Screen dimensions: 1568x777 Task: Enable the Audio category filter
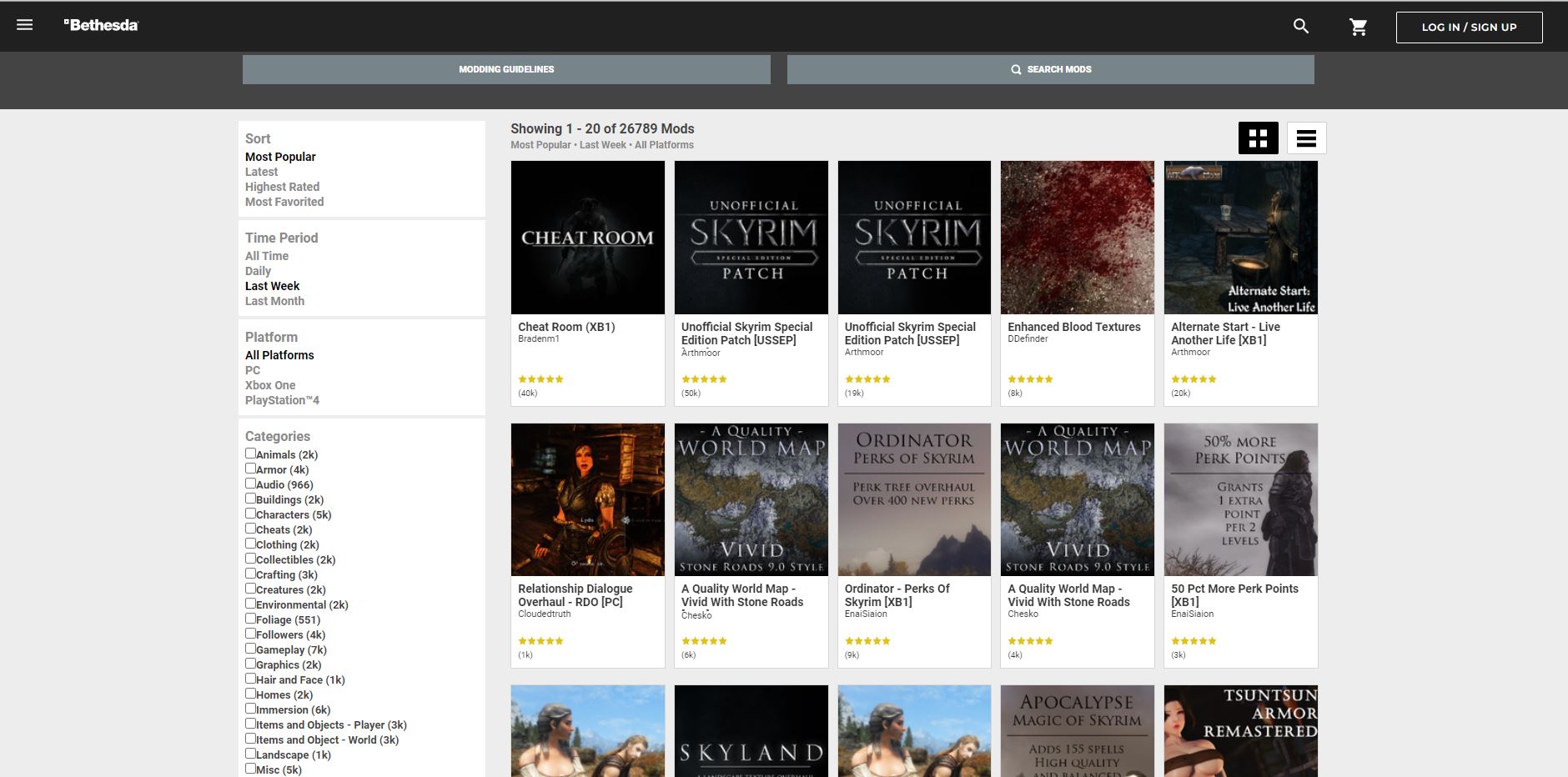250,484
